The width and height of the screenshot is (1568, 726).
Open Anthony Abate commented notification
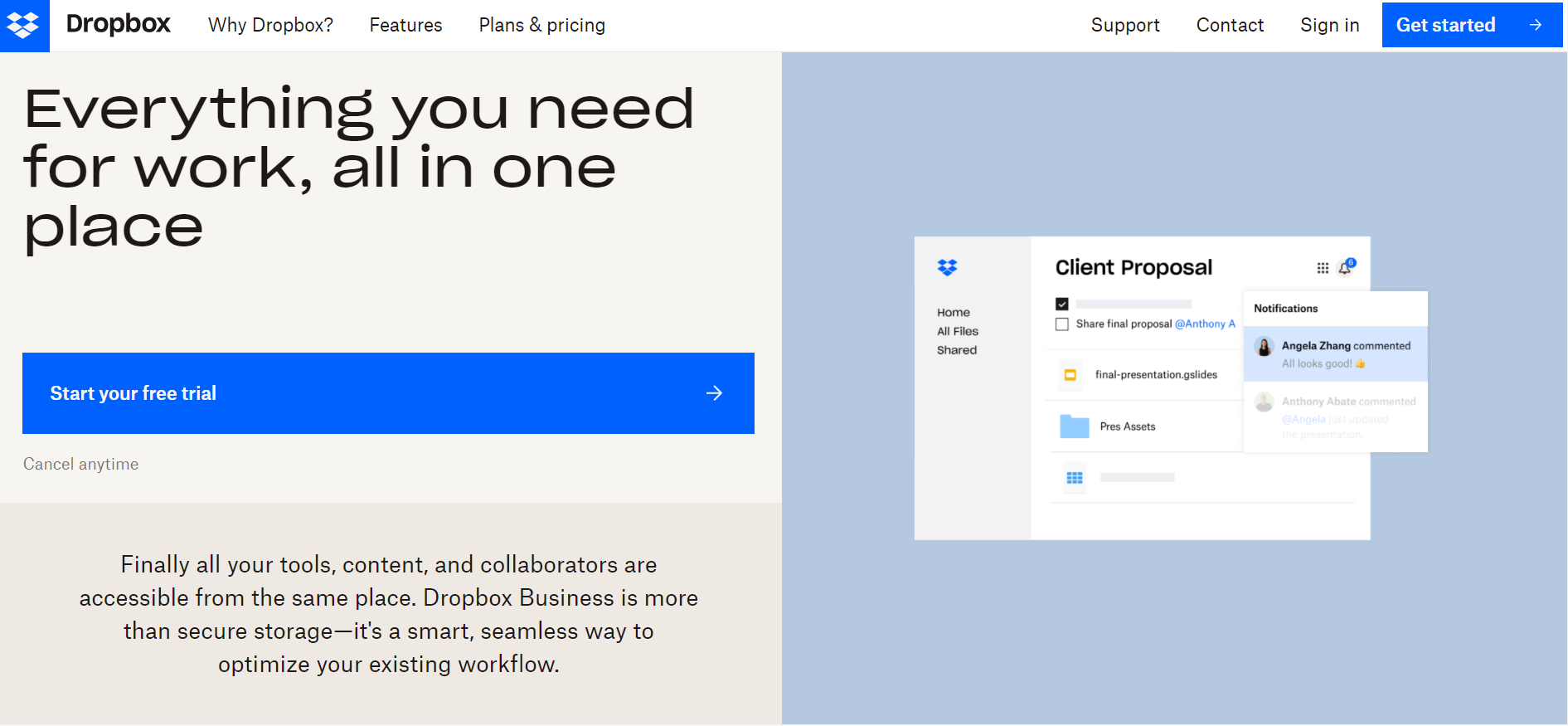1335,417
